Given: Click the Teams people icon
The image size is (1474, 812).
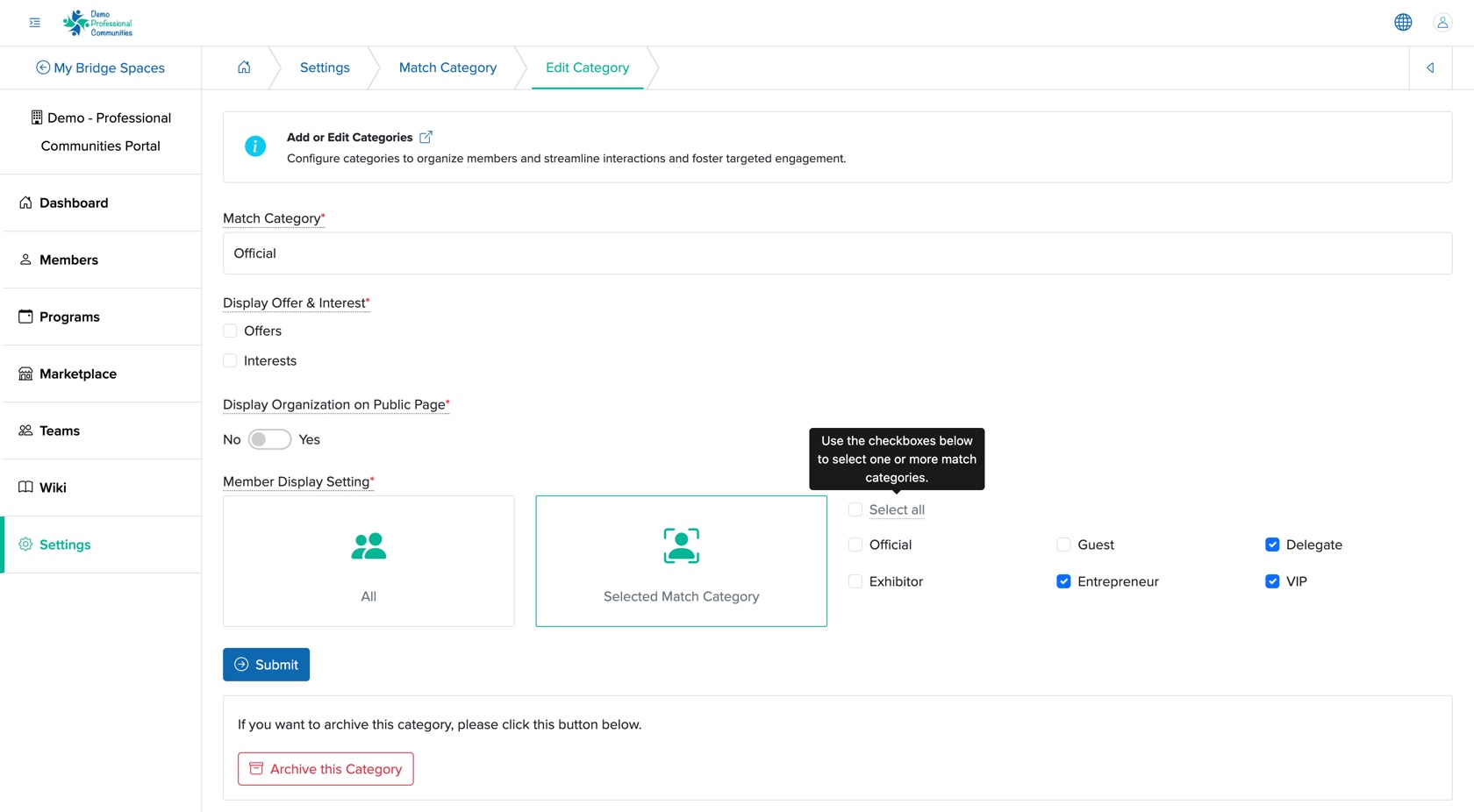Looking at the screenshot, I should click(25, 431).
